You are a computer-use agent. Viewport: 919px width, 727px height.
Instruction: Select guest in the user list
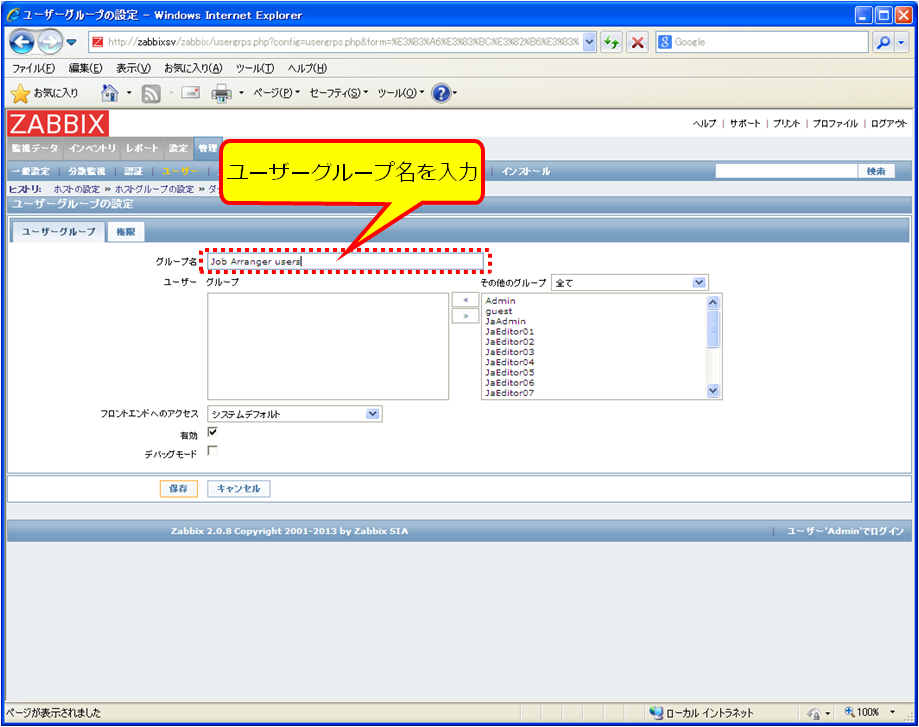[x=499, y=311]
